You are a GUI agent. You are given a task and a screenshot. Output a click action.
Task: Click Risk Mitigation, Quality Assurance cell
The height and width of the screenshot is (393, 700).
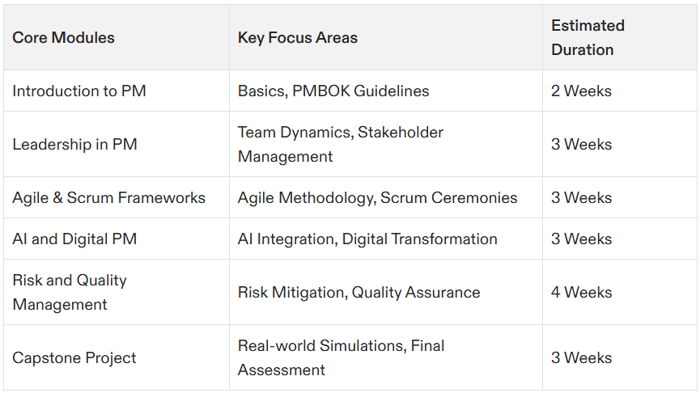click(x=386, y=292)
